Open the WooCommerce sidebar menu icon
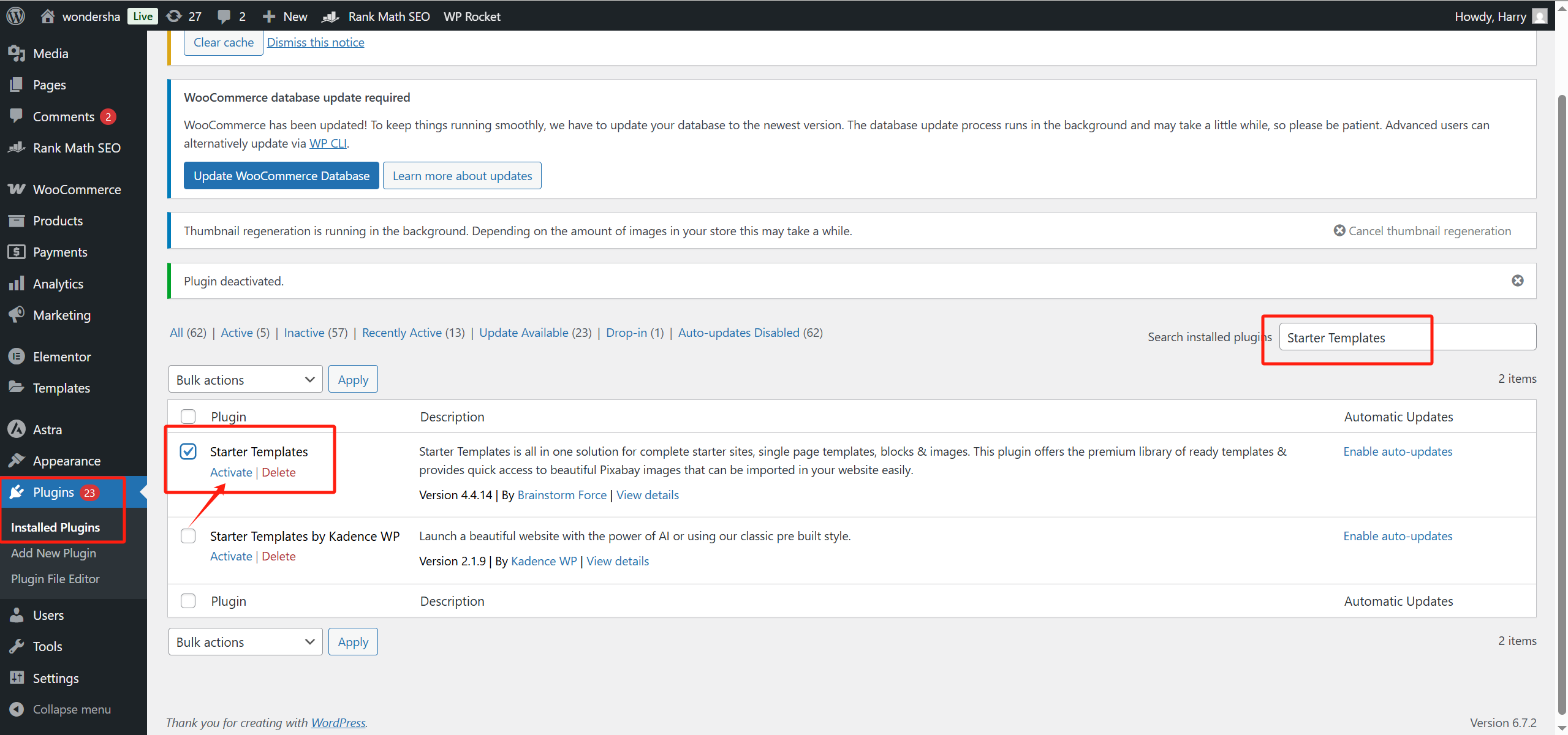 [17, 189]
